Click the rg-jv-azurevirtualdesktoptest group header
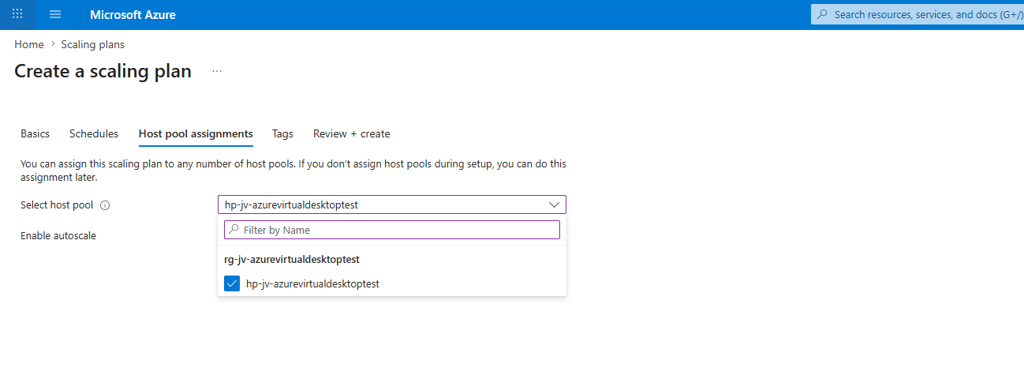This screenshot has height=379, width=1024. [292, 259]
